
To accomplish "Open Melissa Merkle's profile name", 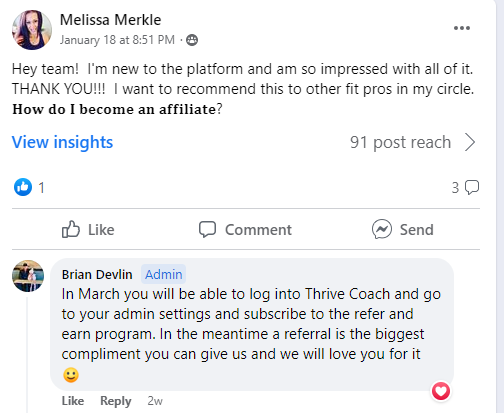I will point(111,20).
